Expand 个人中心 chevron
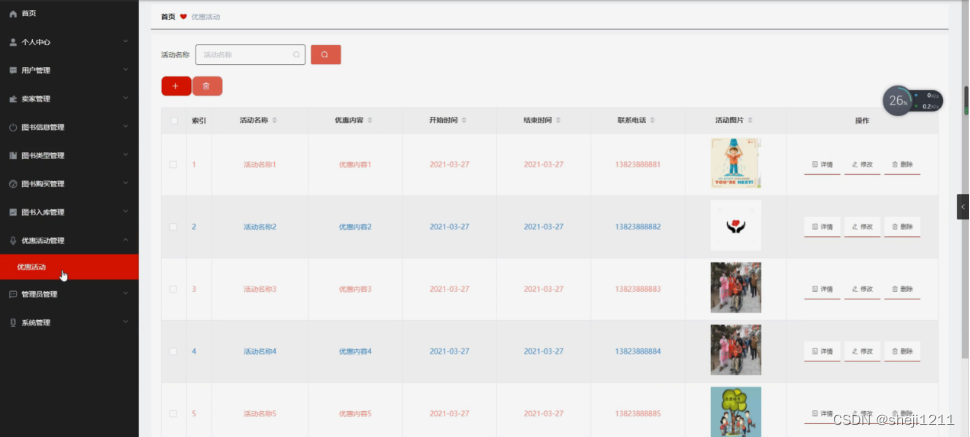Image resolution: width=970 pixels, height=437 pixels. coord(126,41)
